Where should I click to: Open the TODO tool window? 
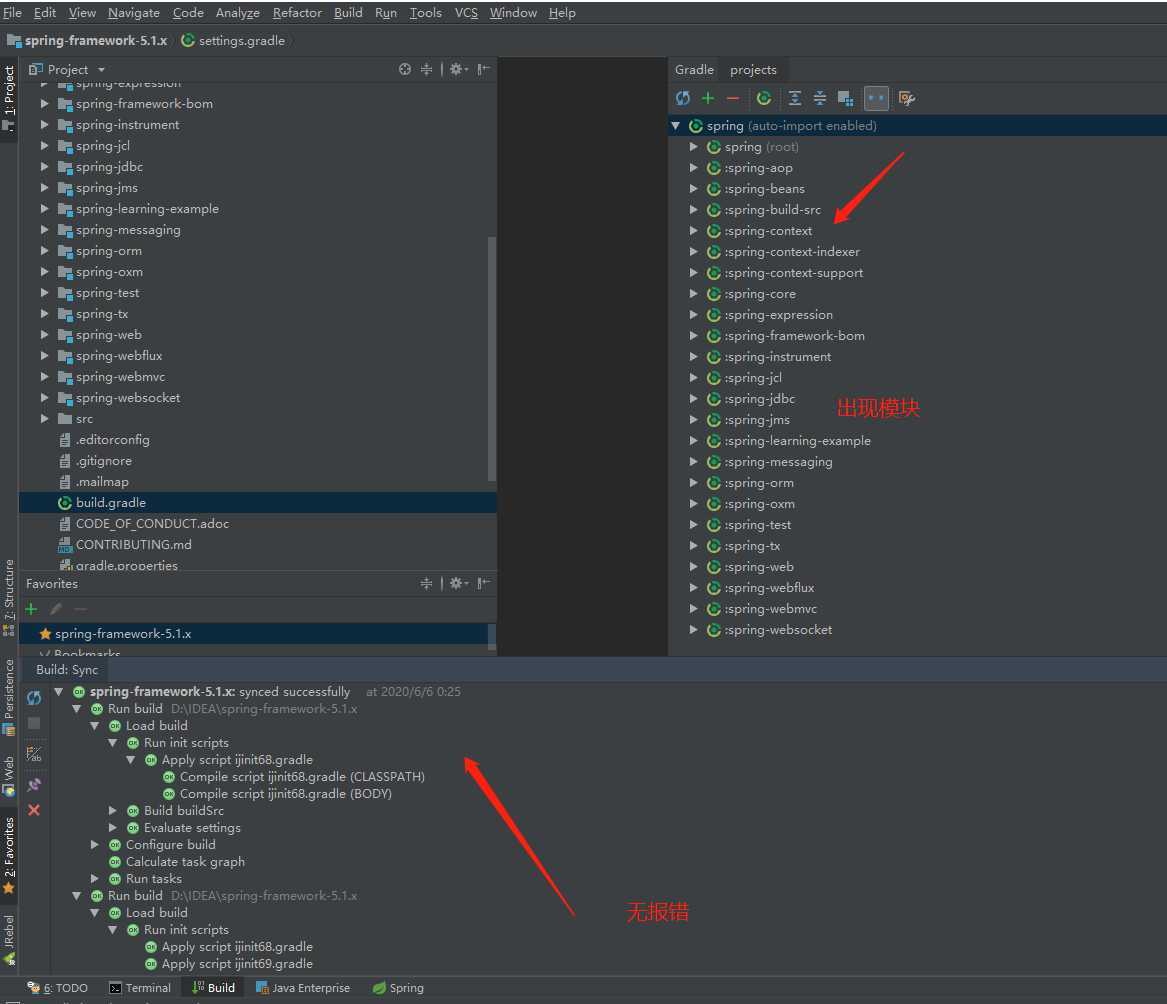(x=57, y=988)
